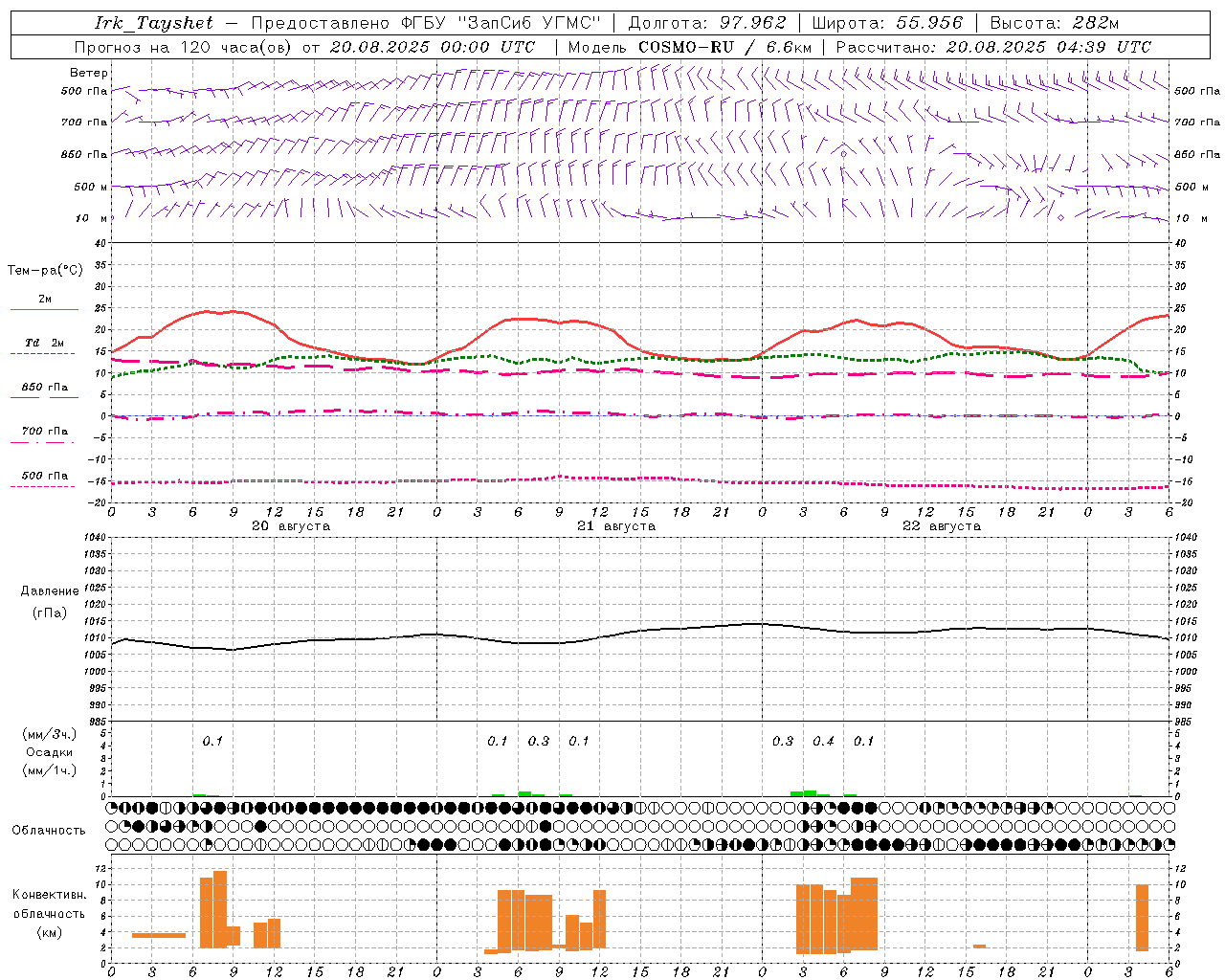Screen dimensions: 1225x980
Task: Click the (мм/3ч.) precipitation unit label
Action: [49, 734]
